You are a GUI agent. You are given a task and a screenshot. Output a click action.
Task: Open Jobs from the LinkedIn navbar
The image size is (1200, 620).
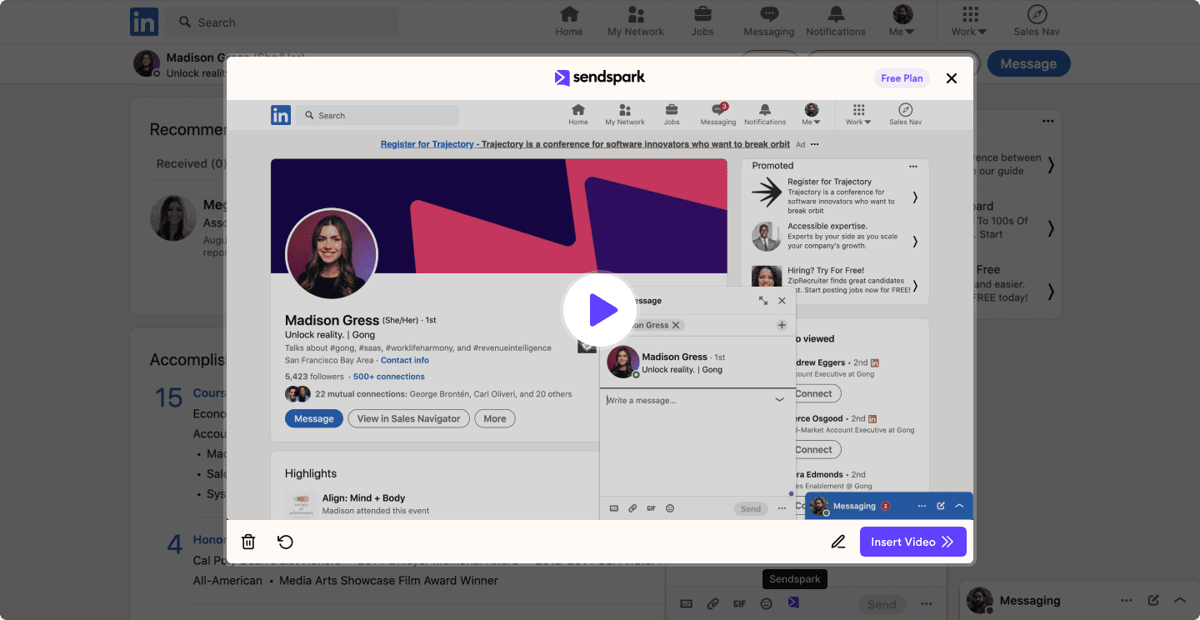(702, 21)
